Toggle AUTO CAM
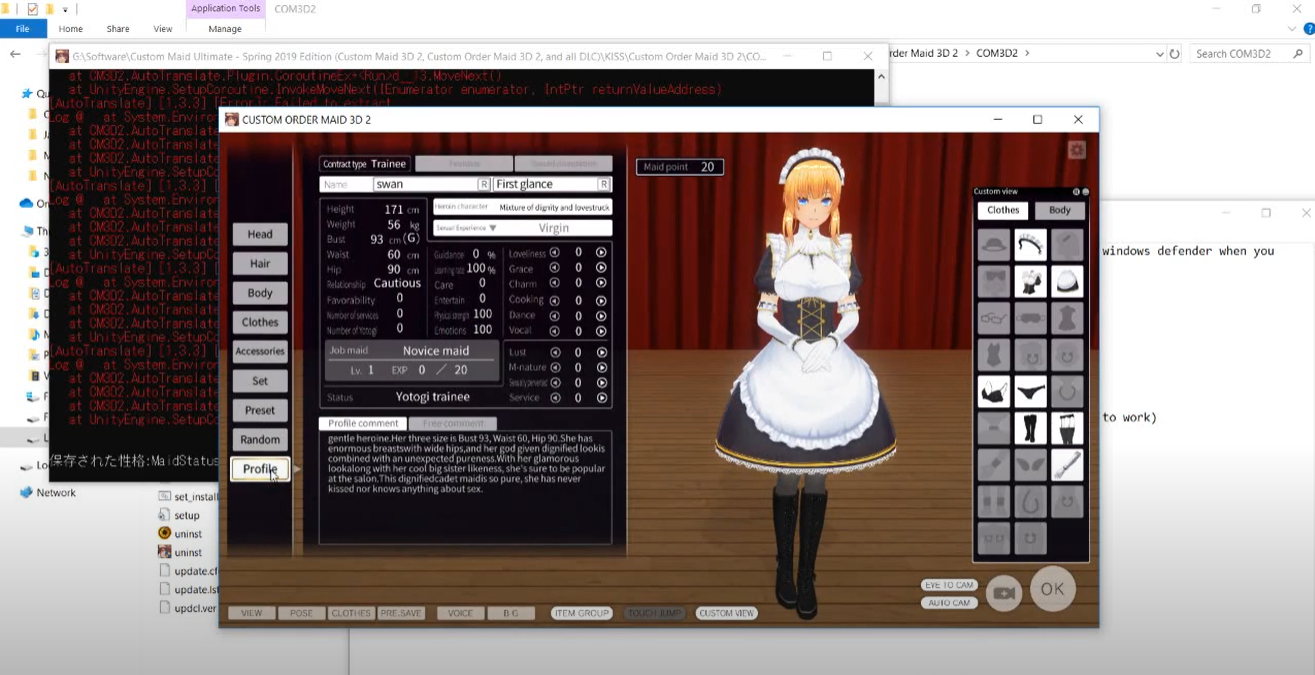This screenshot has width=1315, height=675. coord(949,603)
